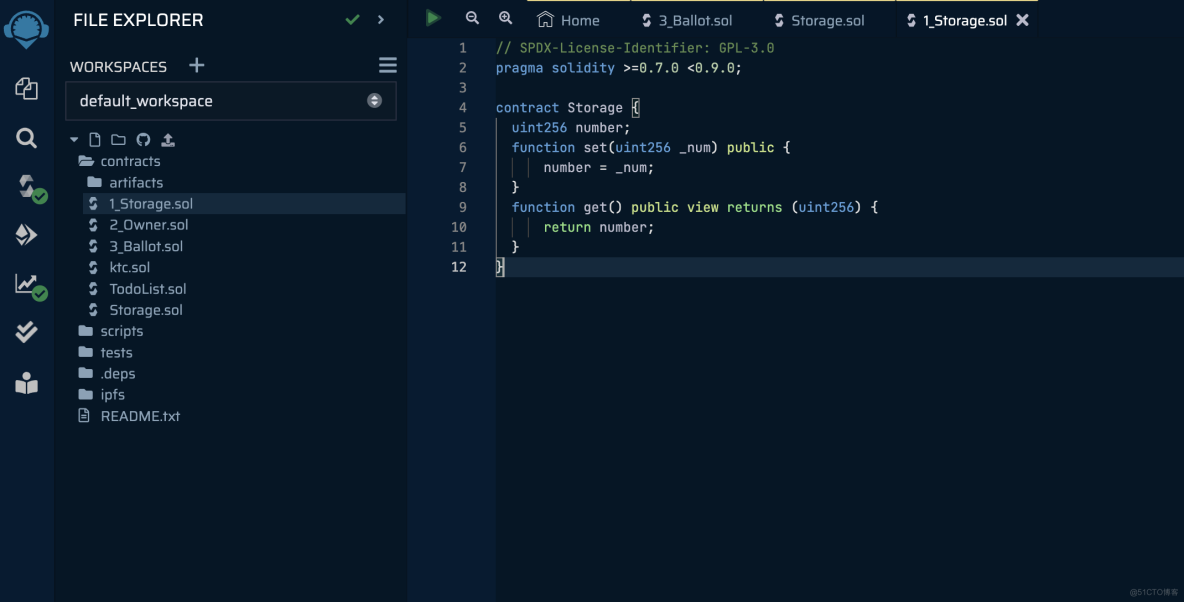This screenshot has width=1184, height=602.
Task: Upload a file into workspace icon
Action: [168, 140]
